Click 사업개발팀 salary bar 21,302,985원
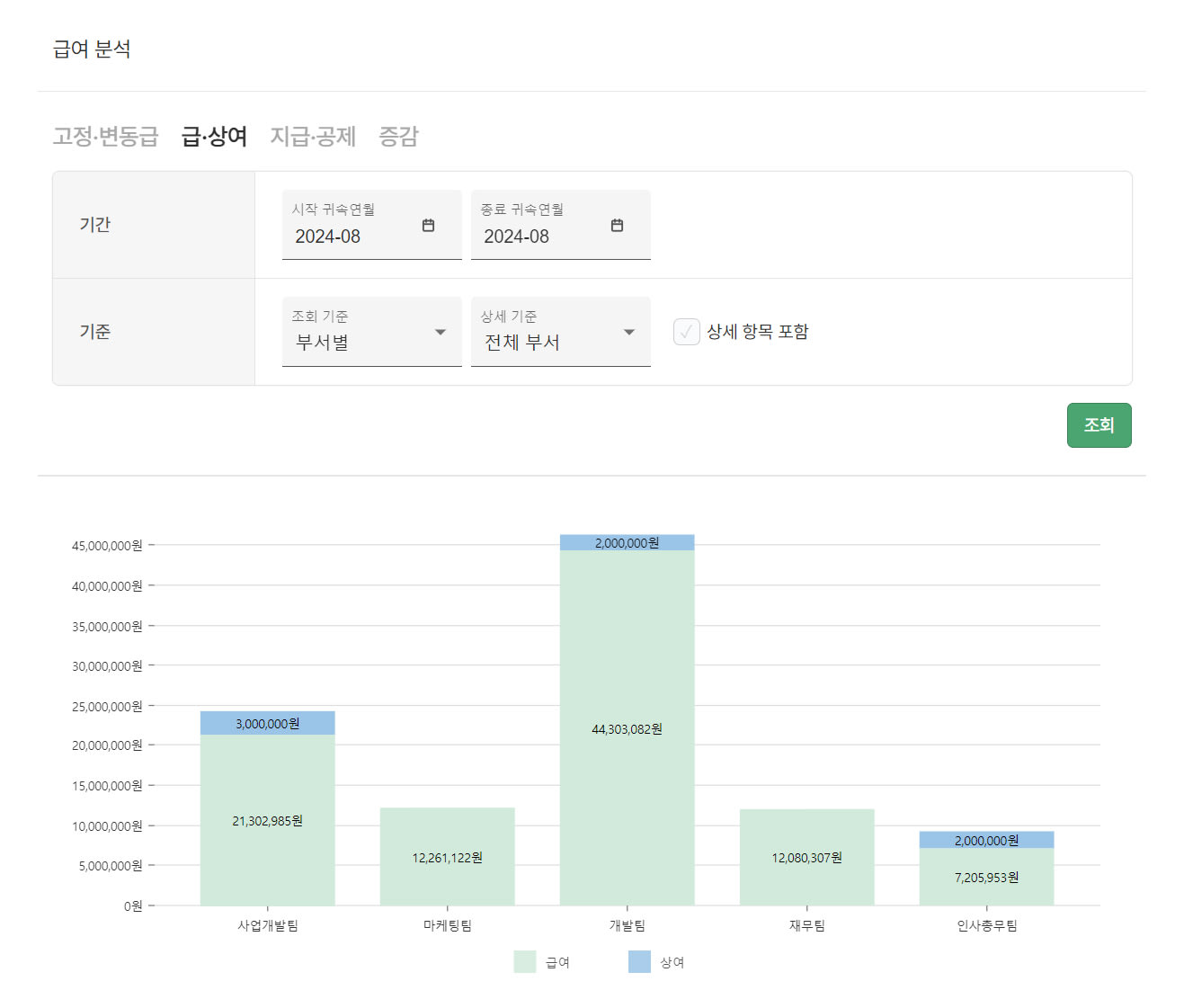This screenshot has height=1008, width=1184. [267, 820]
